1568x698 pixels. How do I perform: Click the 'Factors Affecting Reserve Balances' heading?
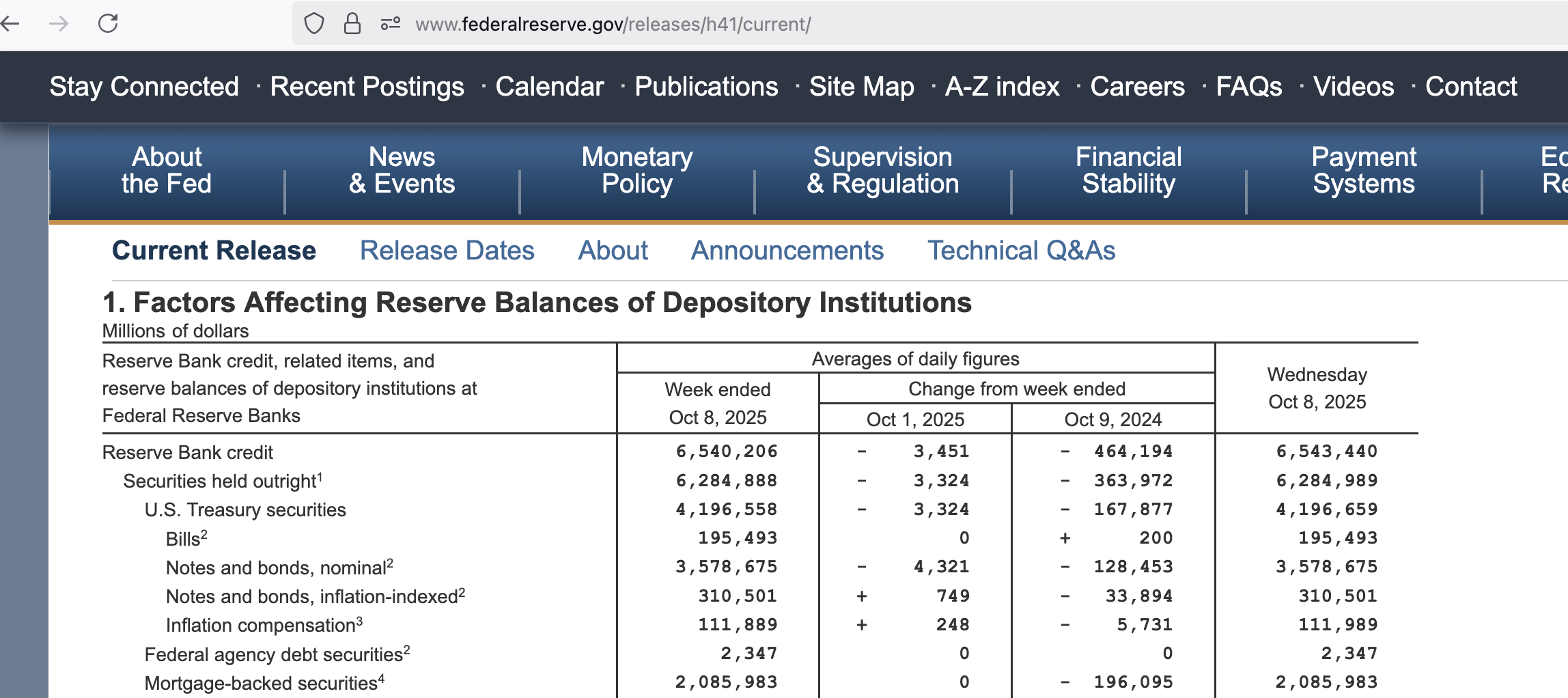click(537, 302)
